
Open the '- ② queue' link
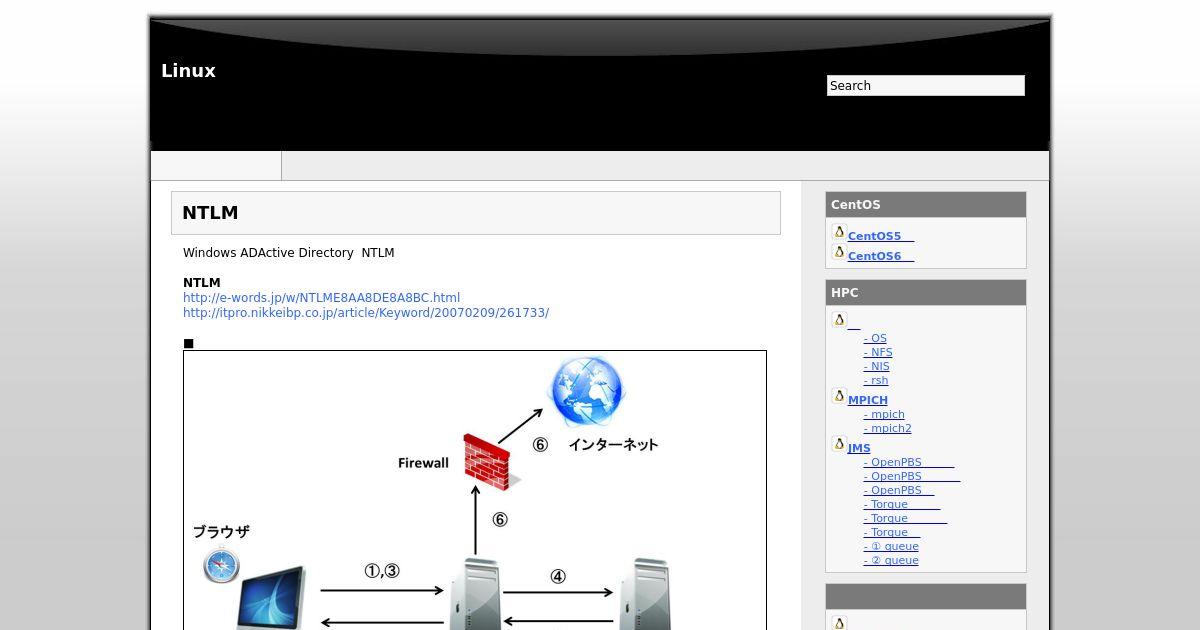coord(891,561)
